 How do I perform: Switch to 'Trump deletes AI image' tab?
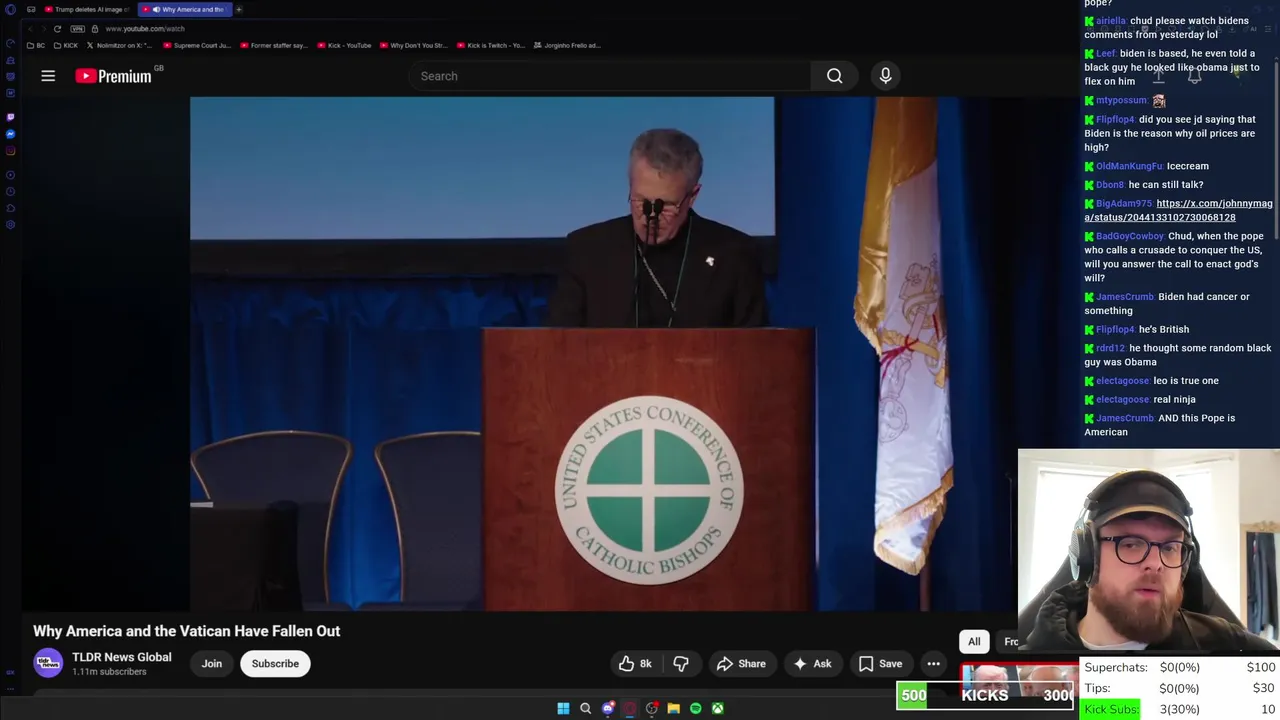[87, 10]
